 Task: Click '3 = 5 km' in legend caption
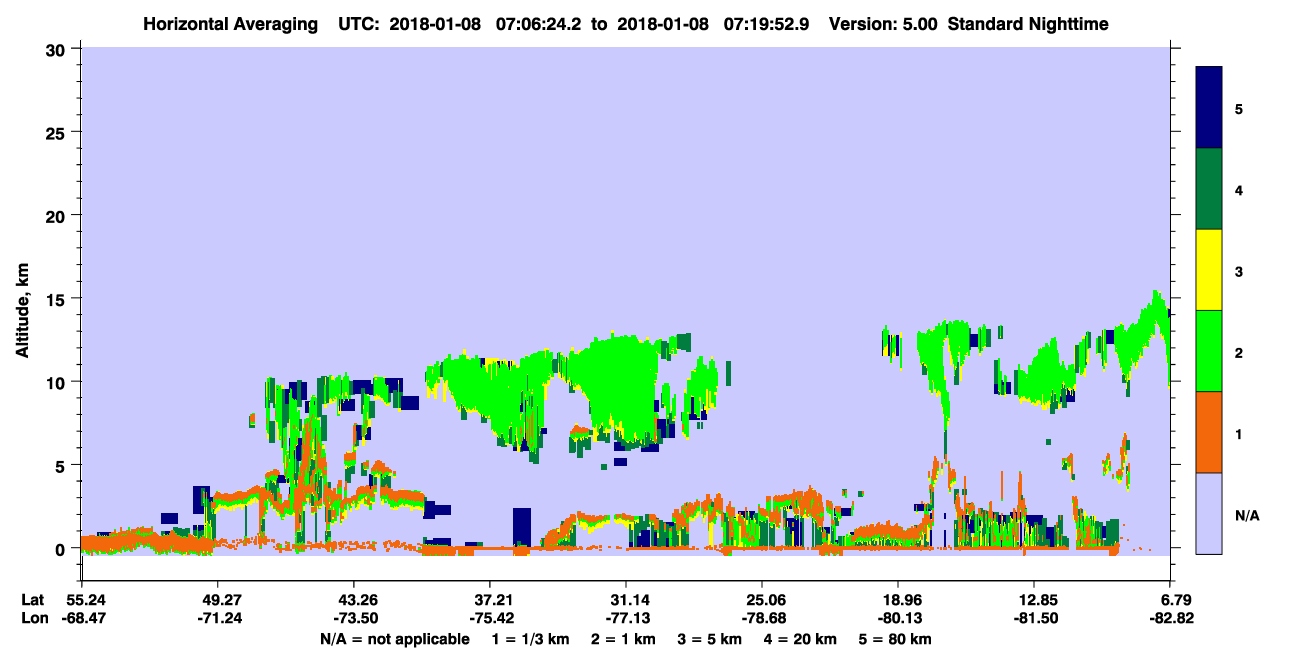(x=709, y=638)
